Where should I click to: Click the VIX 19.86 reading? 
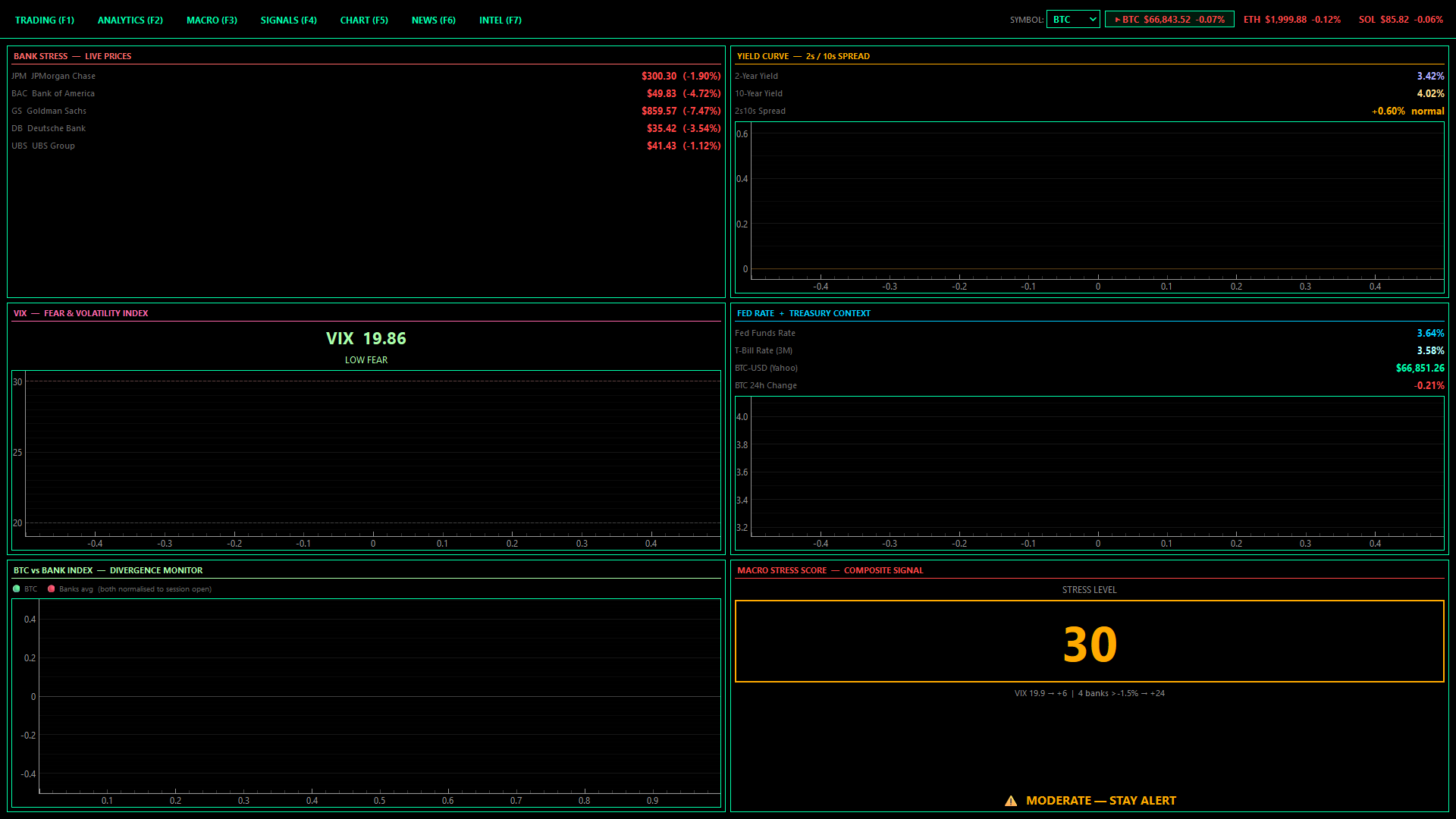[x=366, y=338]
